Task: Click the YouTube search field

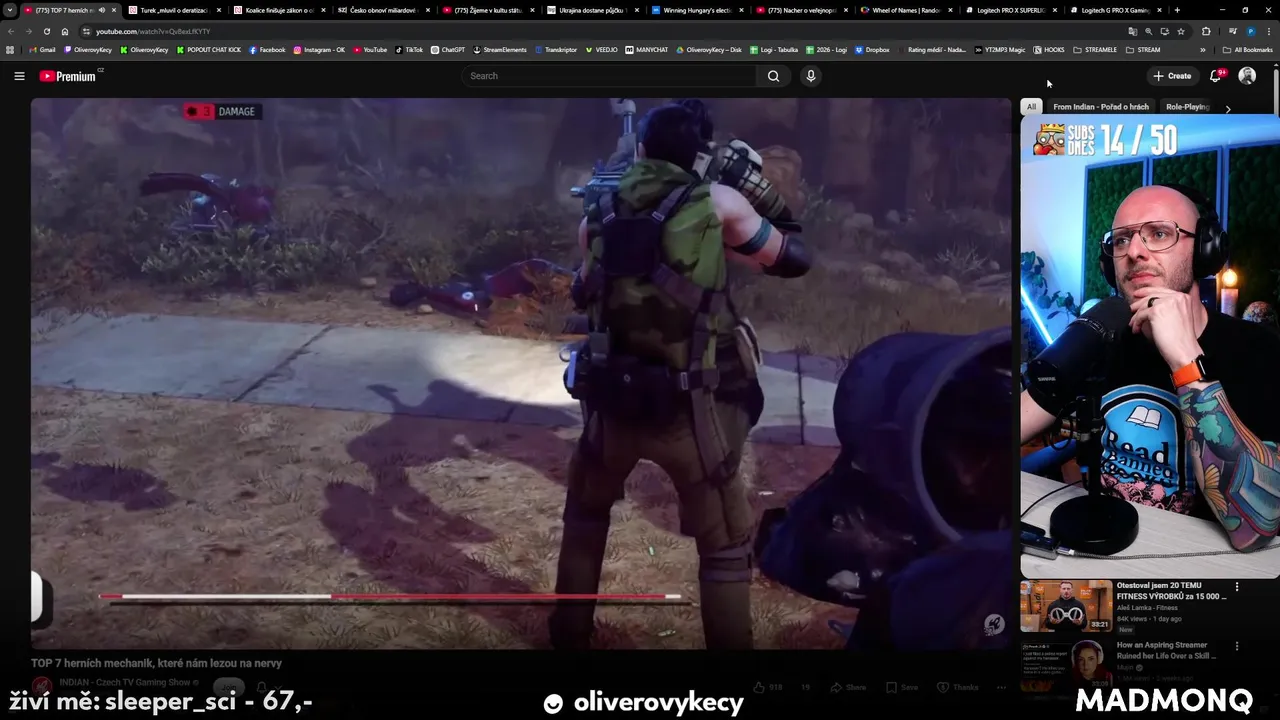Action: point(610,76)
